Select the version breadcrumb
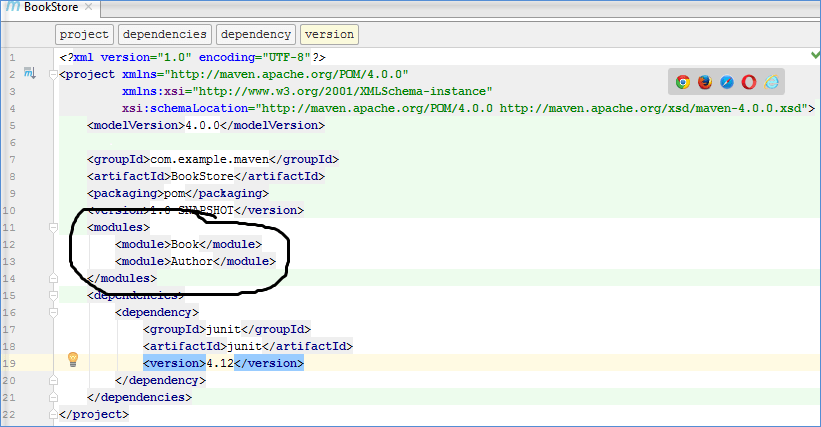The width and height of the screenshot is (821, 427). click(x=329, y=34)
